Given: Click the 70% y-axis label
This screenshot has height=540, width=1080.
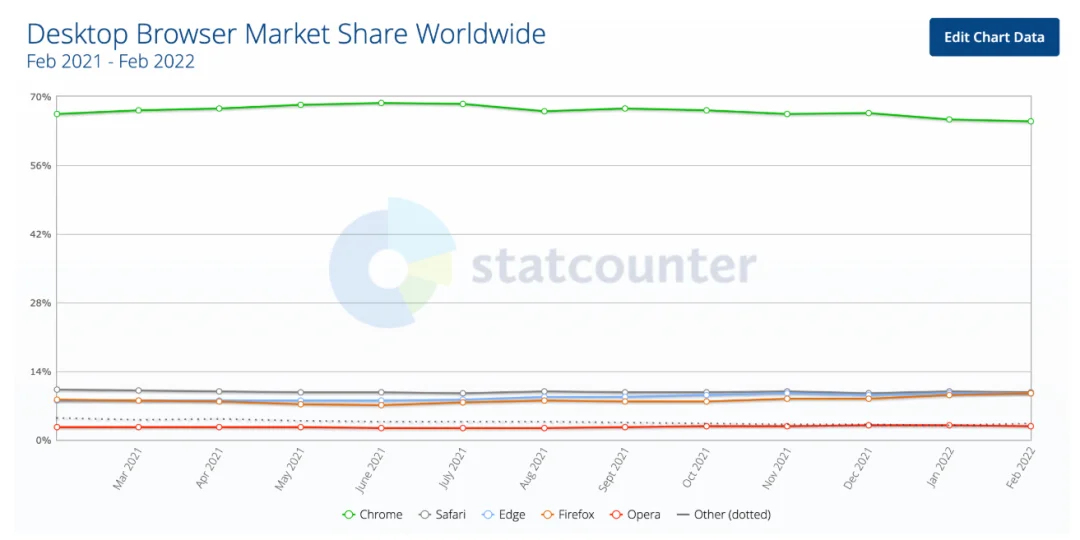Looking at the screenshot, I should point(40,97).
